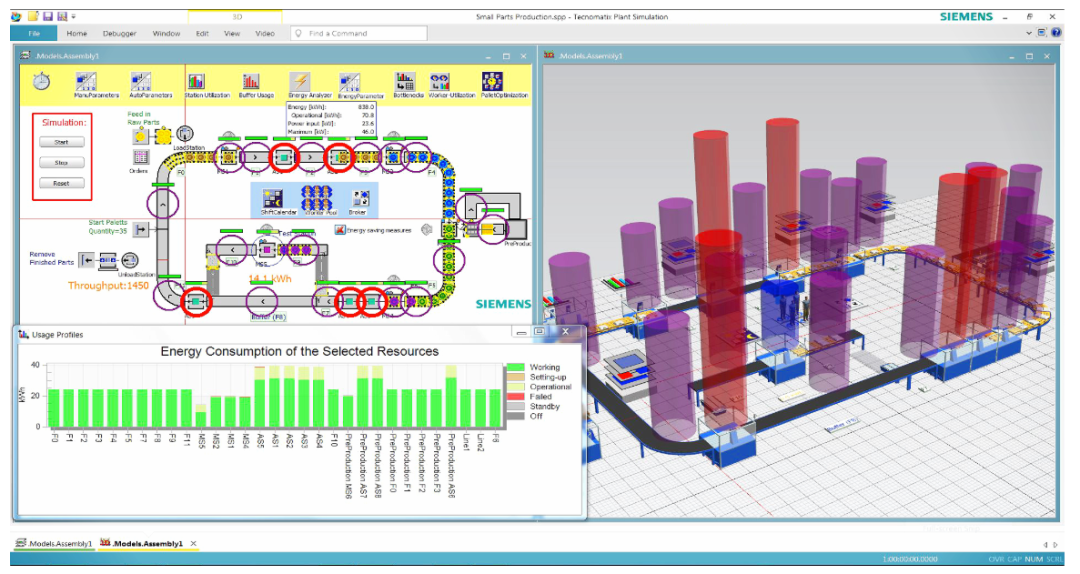Screen dimensions: 1080x574
Task: Open the Debugger ribbon tab
Action: [x=119, y=33]
